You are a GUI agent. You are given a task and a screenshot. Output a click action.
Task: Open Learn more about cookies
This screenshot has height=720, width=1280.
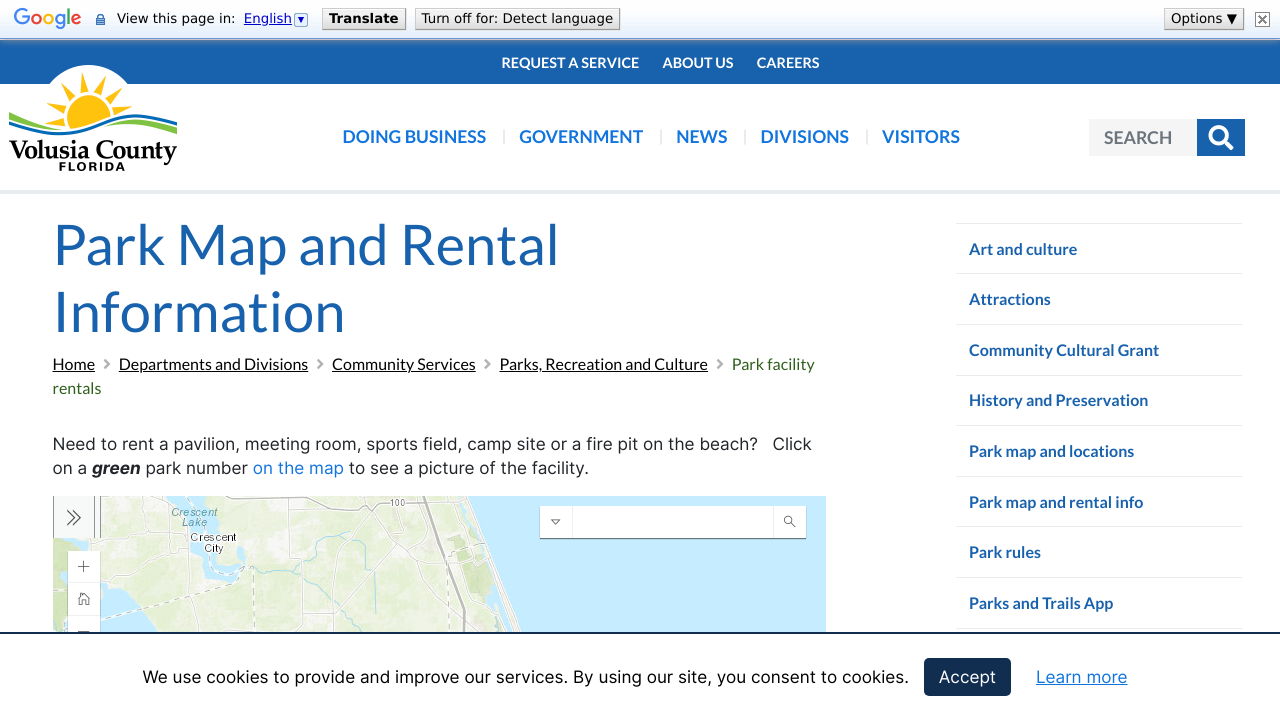1081,677
